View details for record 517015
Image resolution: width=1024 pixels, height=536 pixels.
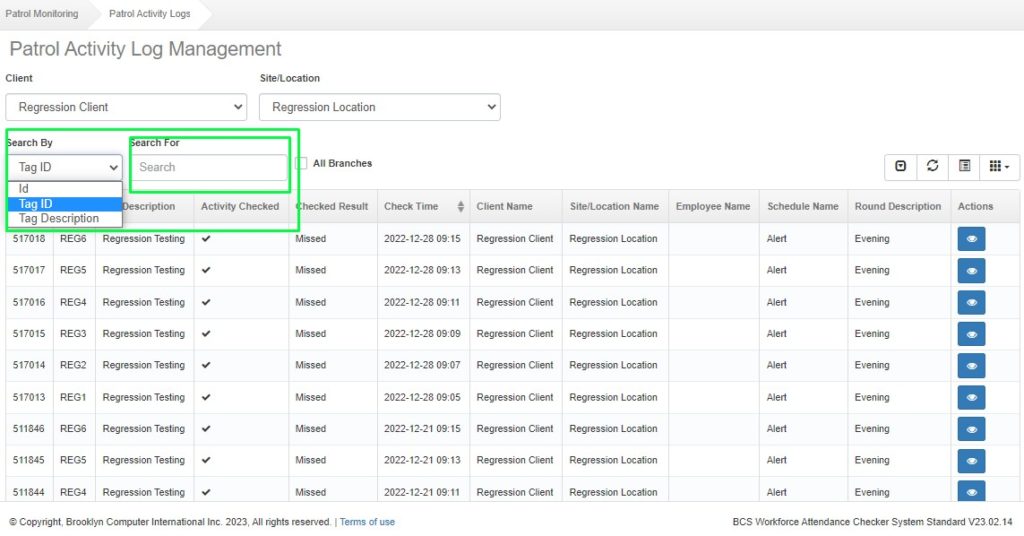(971, 334)
